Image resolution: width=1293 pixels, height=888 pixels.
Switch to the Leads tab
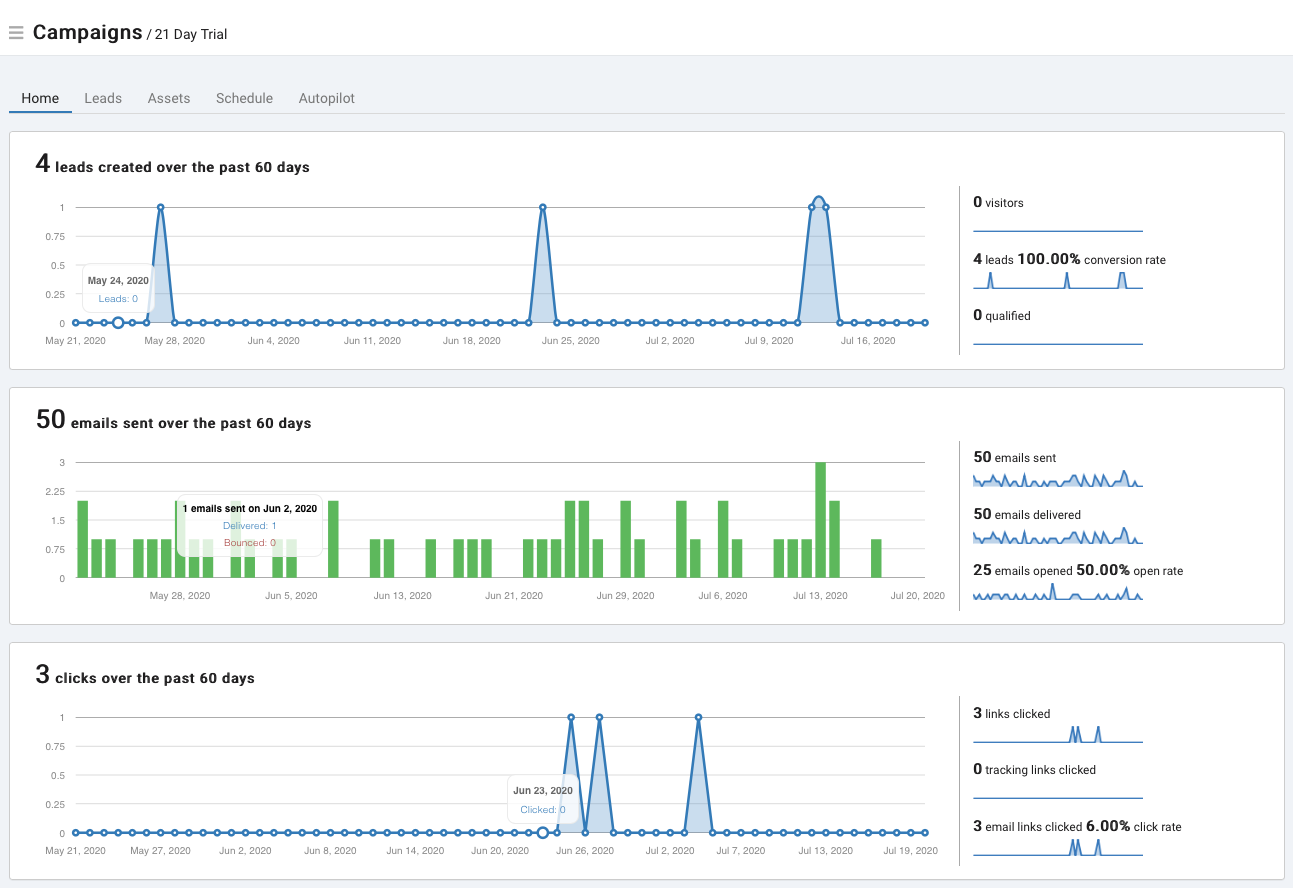[x=103, y=98]
